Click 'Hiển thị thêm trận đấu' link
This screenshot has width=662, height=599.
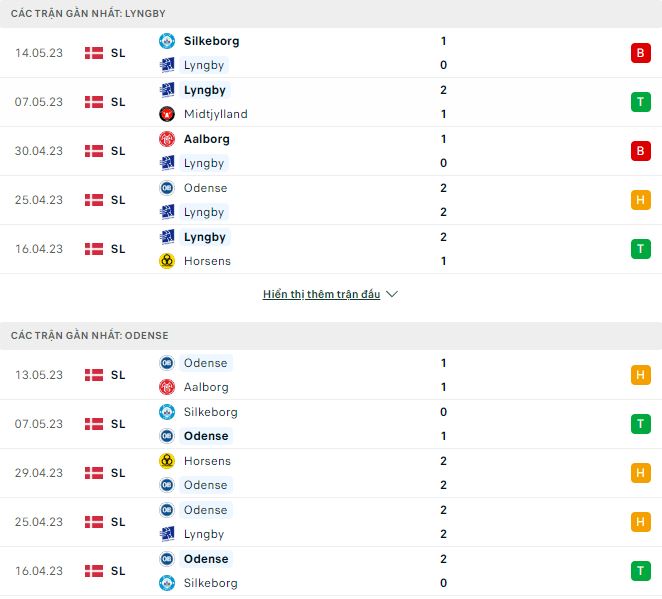coord(321,295)
